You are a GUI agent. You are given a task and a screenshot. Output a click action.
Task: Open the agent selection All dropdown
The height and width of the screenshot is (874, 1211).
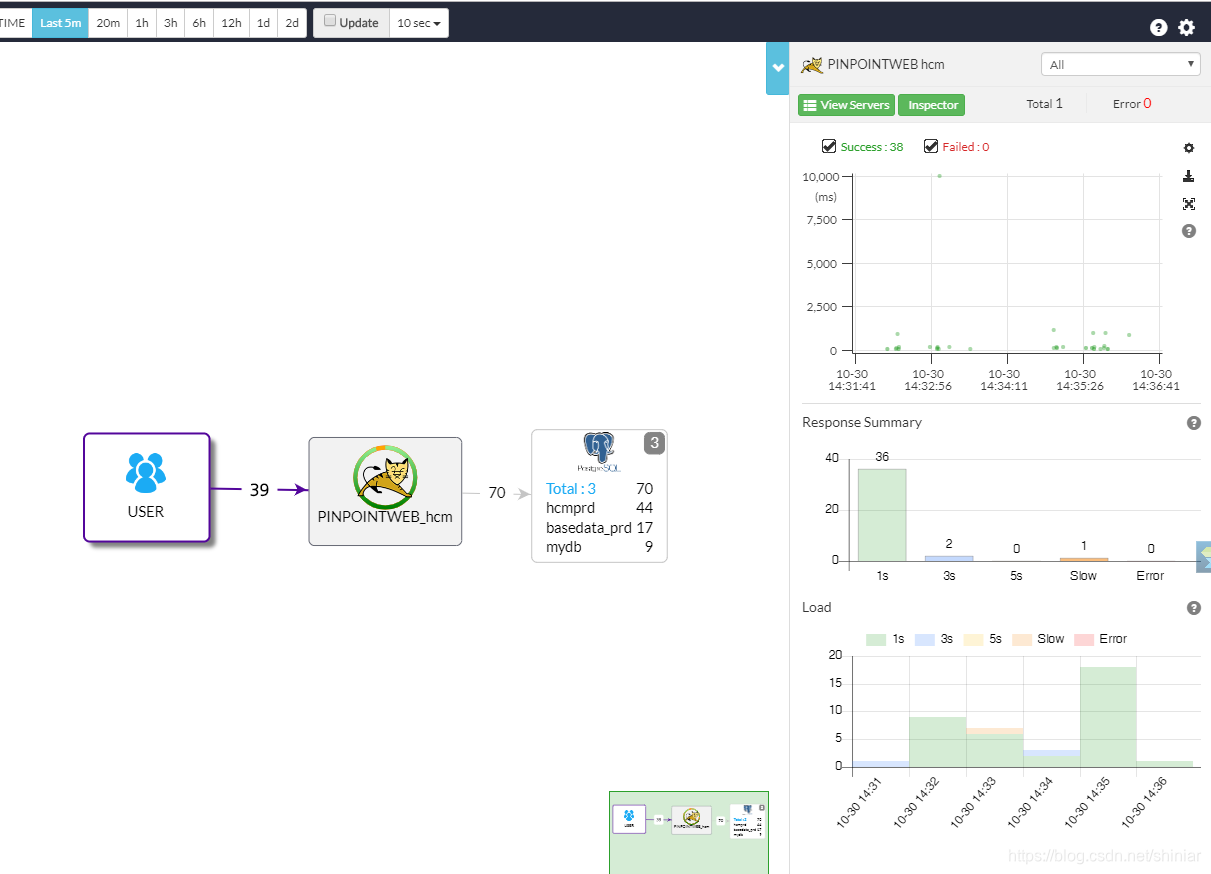click(x=1120, y=63)
